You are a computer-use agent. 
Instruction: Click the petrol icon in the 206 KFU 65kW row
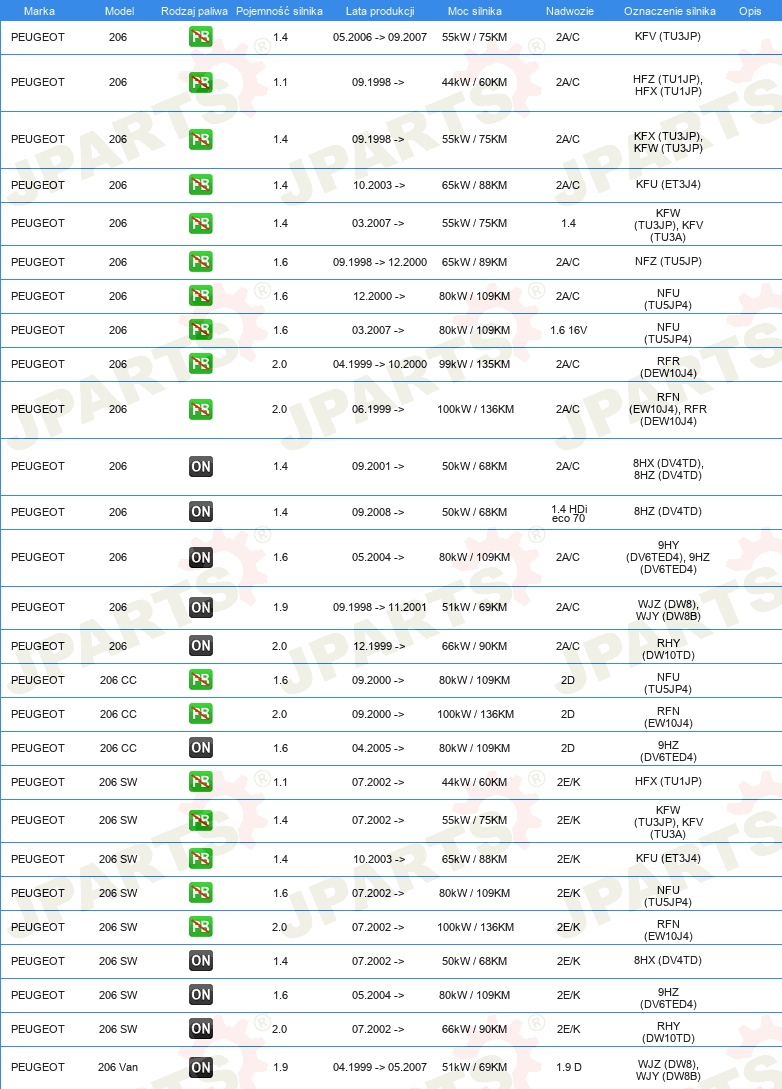pos(201,185)
